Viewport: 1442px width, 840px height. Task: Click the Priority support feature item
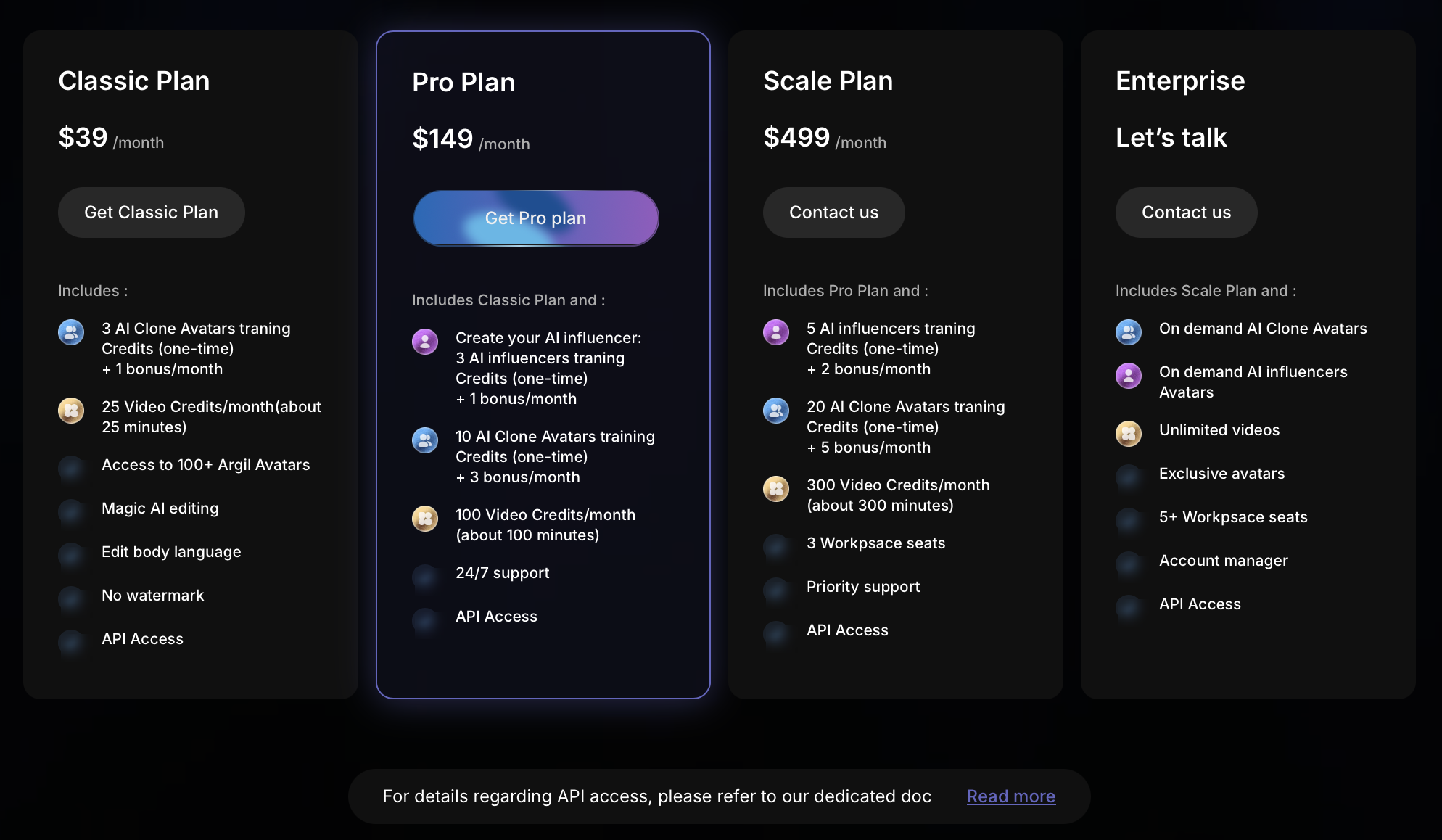point(863,587)
